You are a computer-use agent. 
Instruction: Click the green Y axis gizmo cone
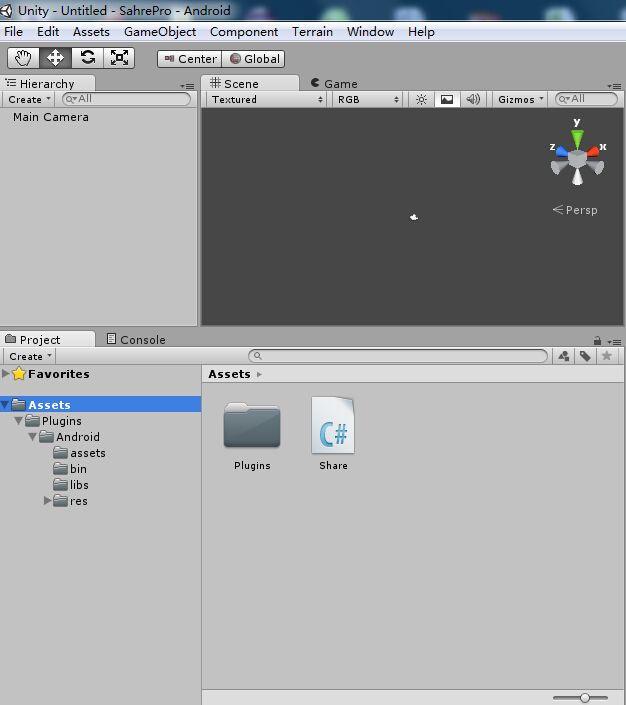(x=577, y=138)
